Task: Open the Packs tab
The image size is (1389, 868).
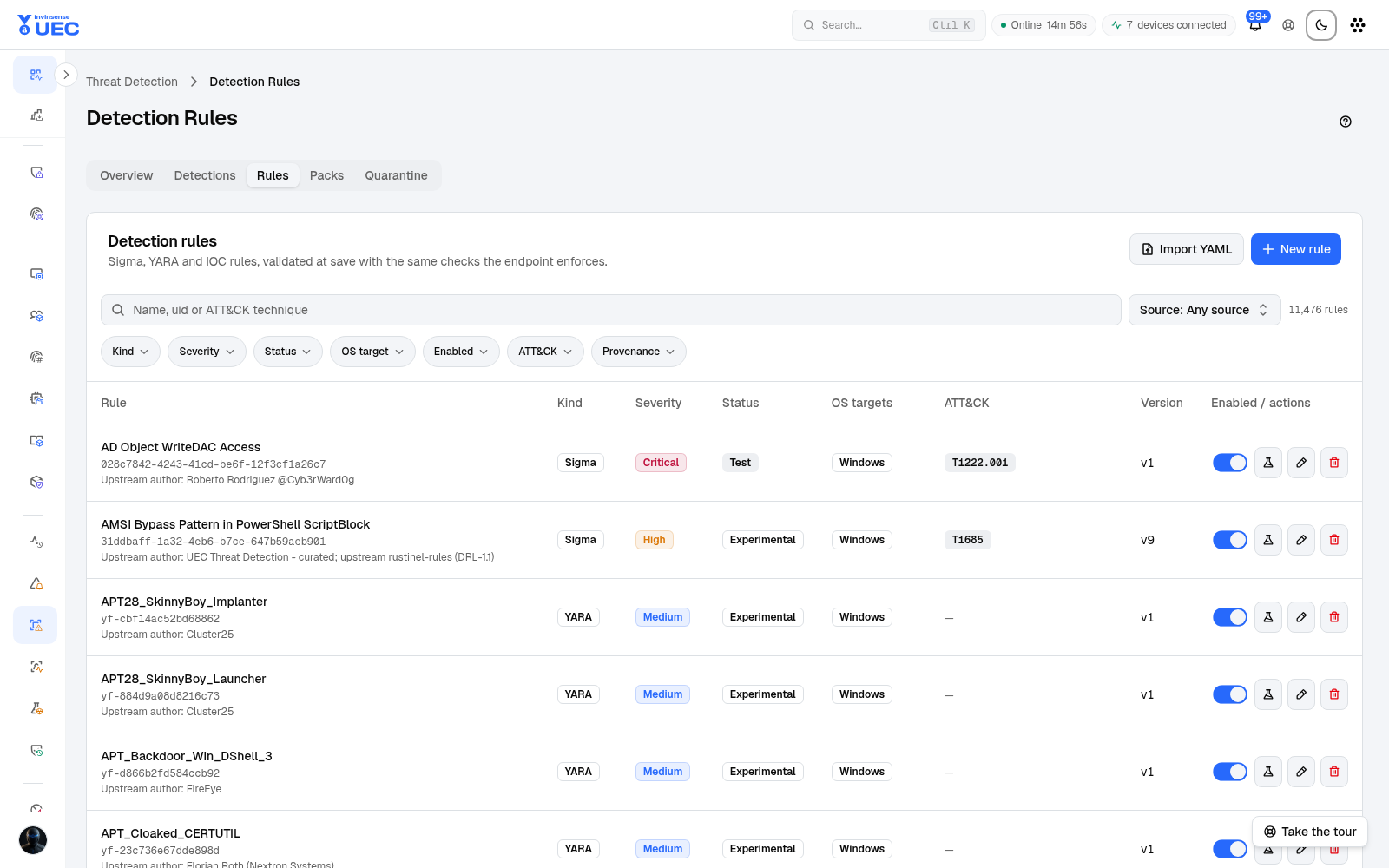Action: pyautogui.click(x=327, y=175)
